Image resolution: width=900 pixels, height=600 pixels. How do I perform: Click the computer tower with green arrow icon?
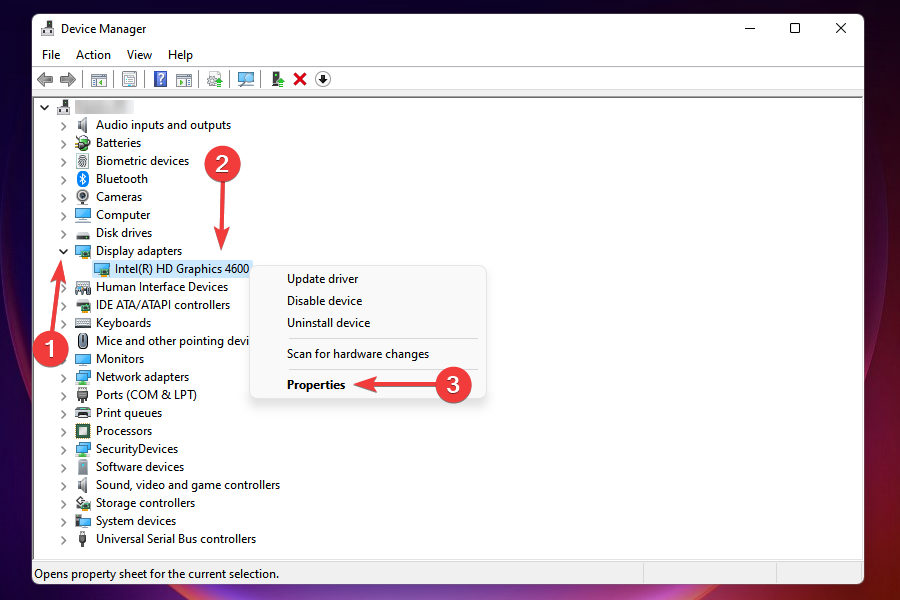277,79
